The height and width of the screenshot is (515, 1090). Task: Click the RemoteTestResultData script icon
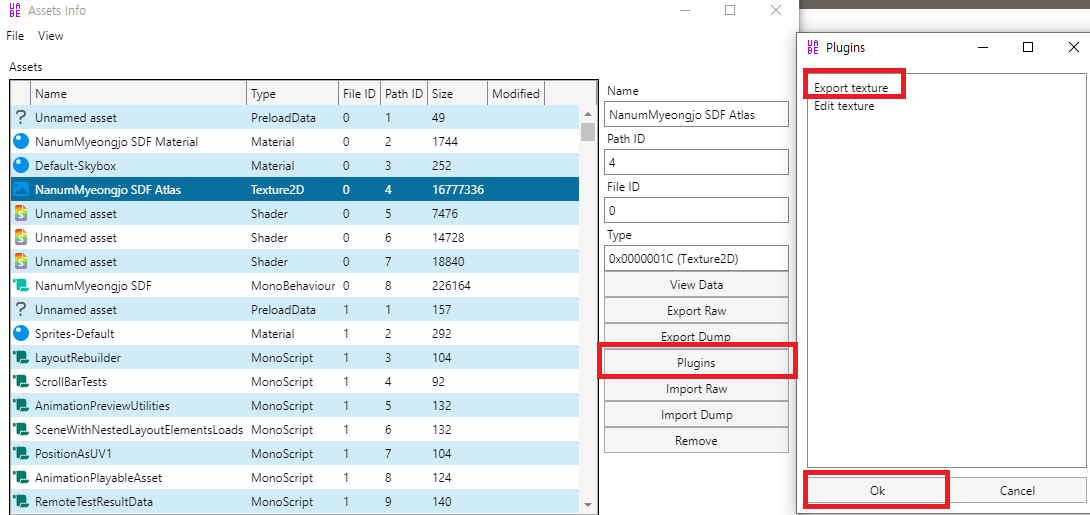click(x=21, y=502)
